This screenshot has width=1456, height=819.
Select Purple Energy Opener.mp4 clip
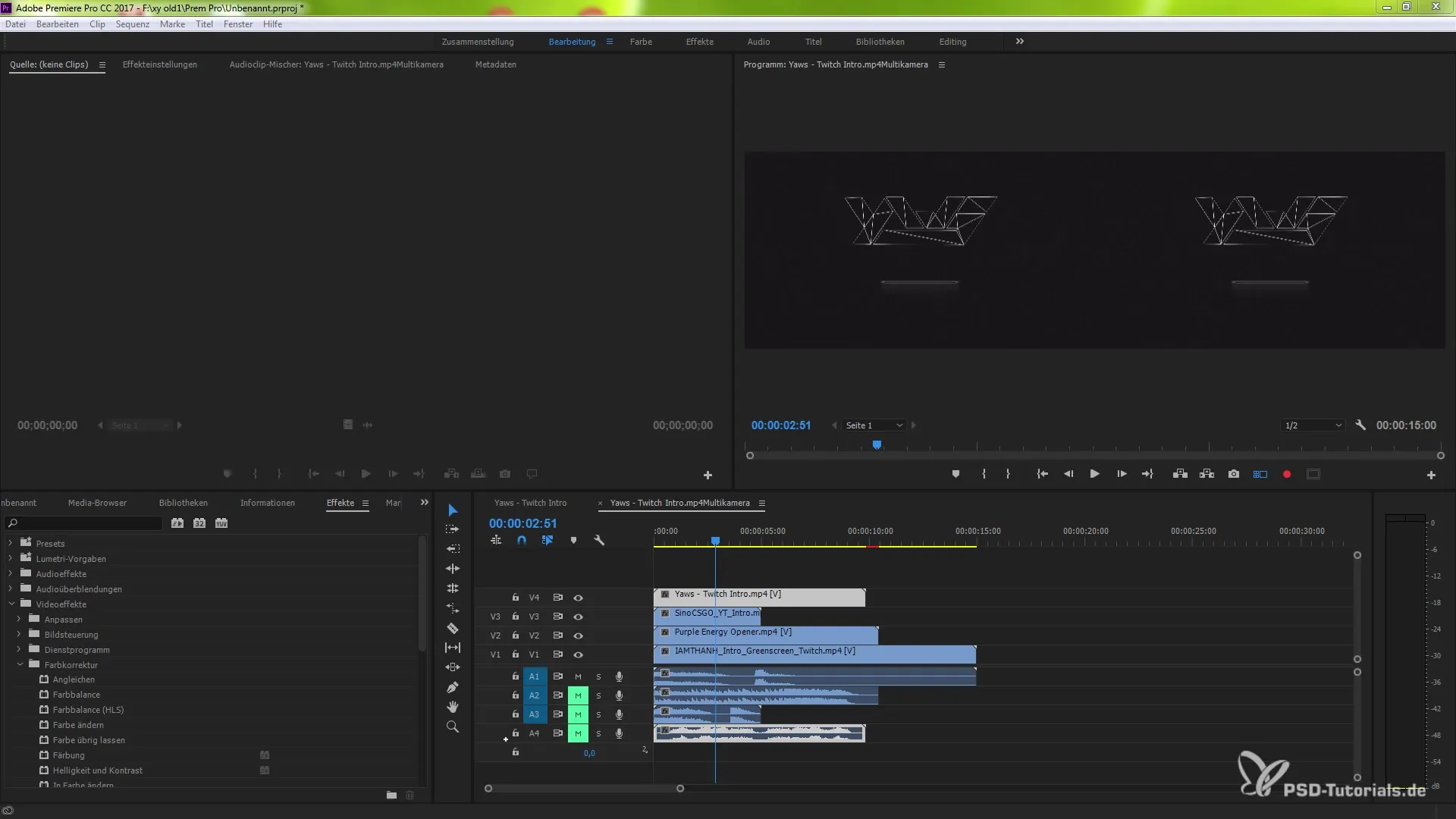click(x=766, y=635)
